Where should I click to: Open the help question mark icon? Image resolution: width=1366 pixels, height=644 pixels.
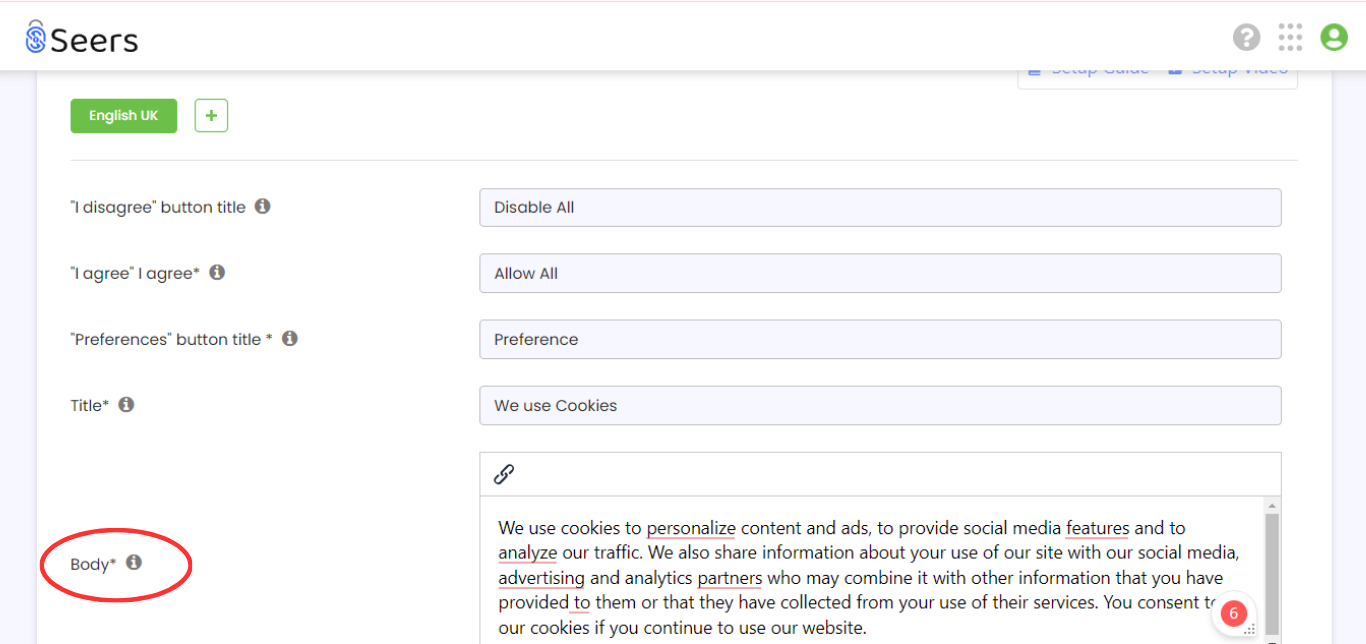(x=1246, y=37)
